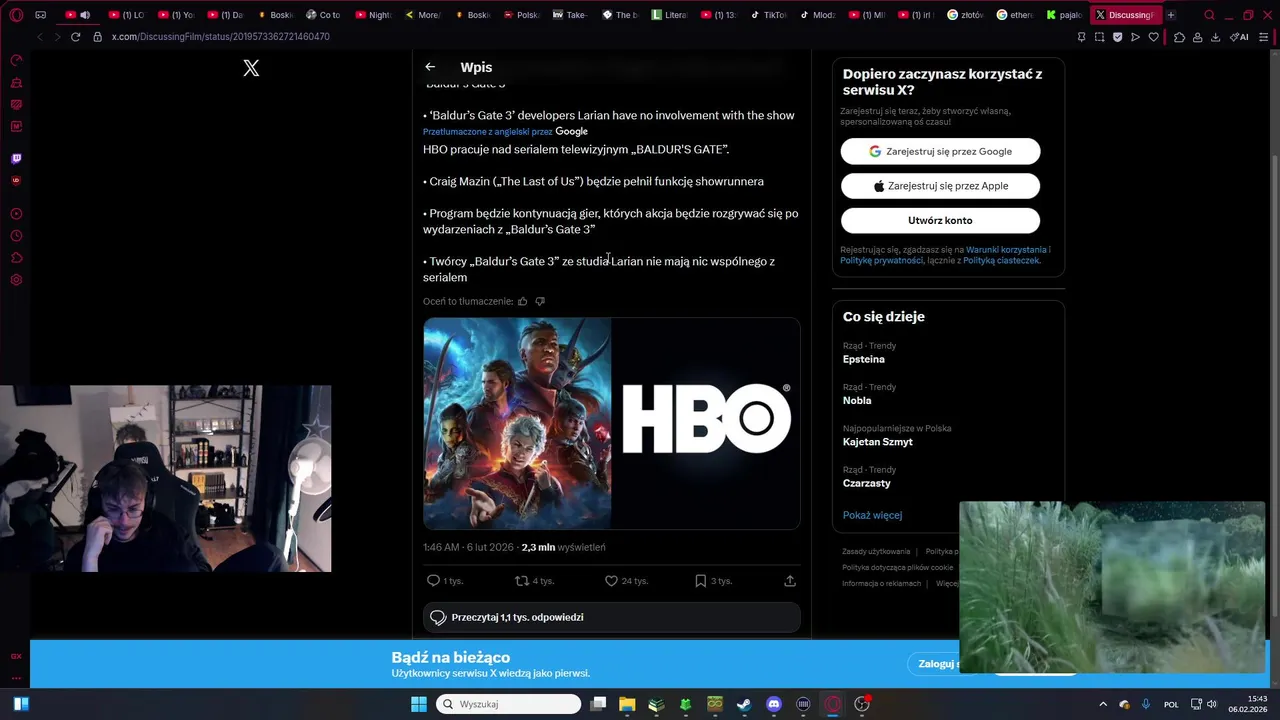Open Twitch in the Opera sidebar

point(16,159)
